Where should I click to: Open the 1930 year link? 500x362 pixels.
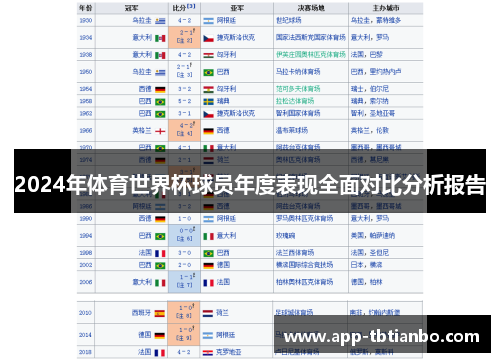(x=86, y=21)
